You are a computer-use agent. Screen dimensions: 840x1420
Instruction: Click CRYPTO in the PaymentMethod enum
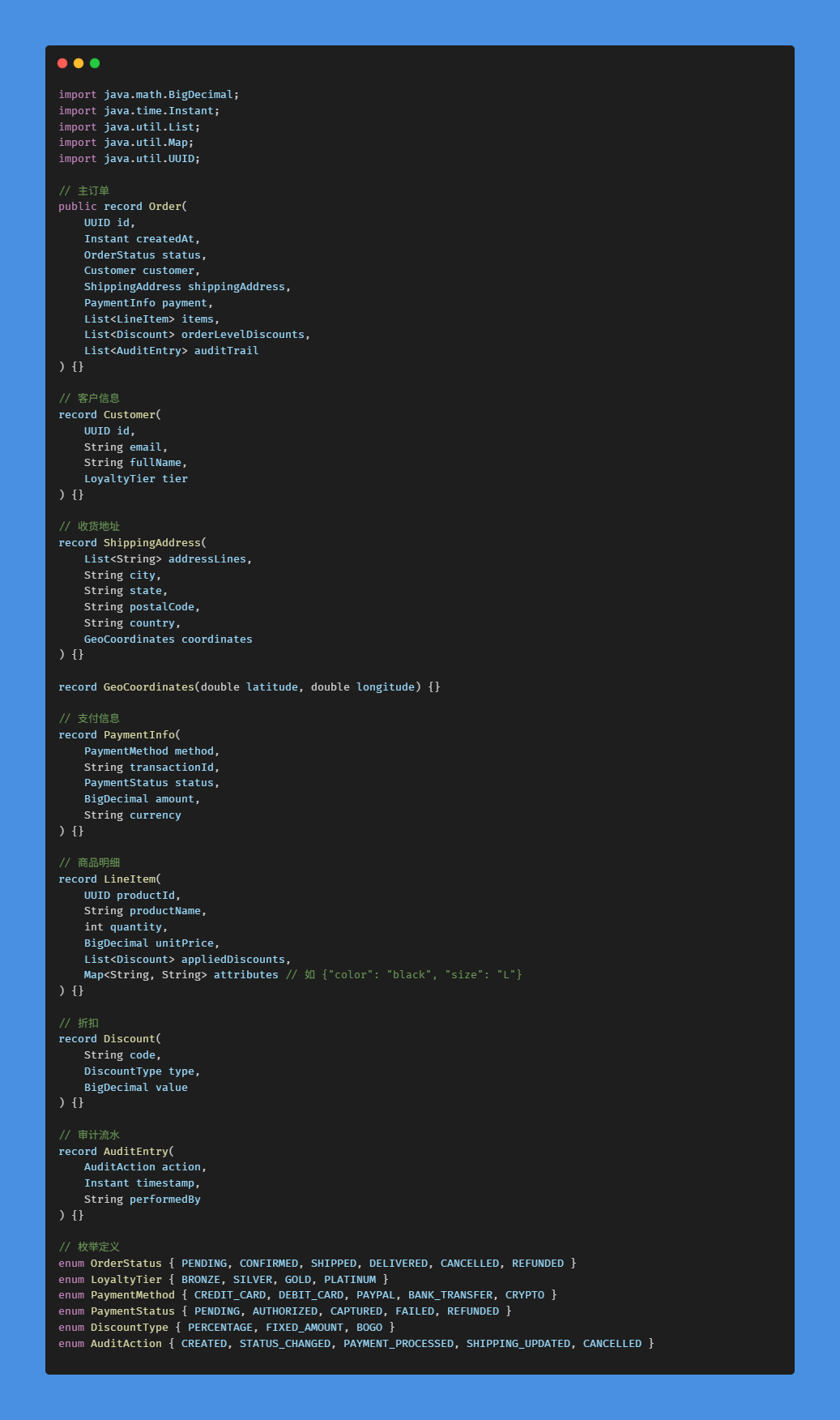pyautogui.click(x=525, y=1295)
